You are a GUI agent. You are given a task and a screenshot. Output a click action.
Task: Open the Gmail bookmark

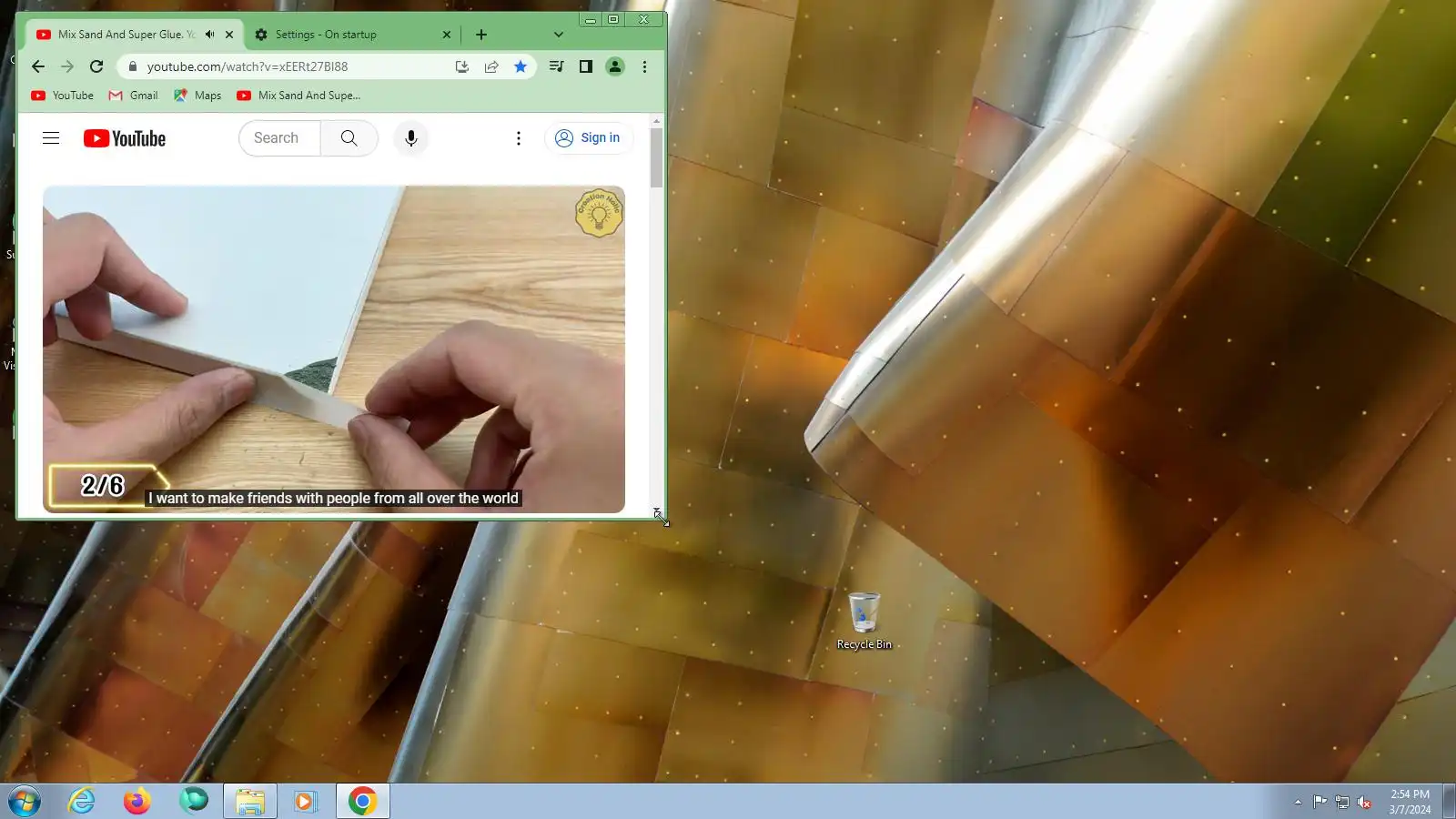tap(133, 96)
